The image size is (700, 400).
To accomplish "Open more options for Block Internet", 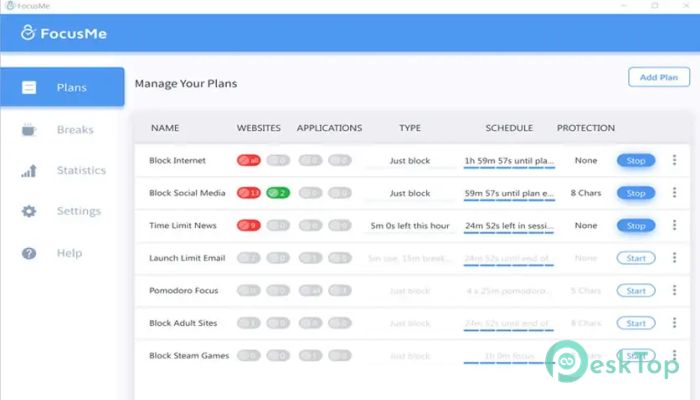I will (x=675, y=160).
